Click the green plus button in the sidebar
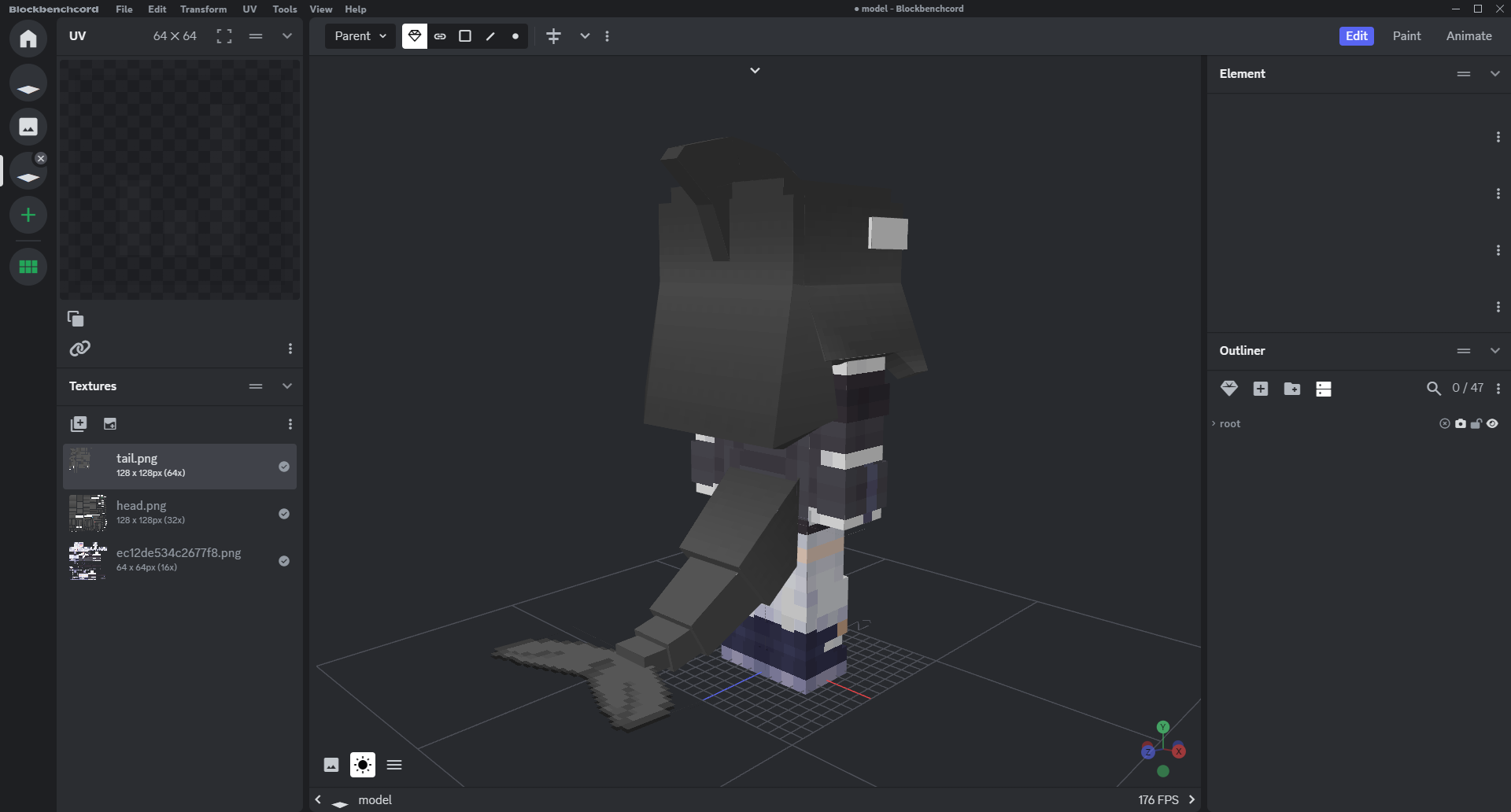Screen dimensions: 1511x812 point(28,215)
